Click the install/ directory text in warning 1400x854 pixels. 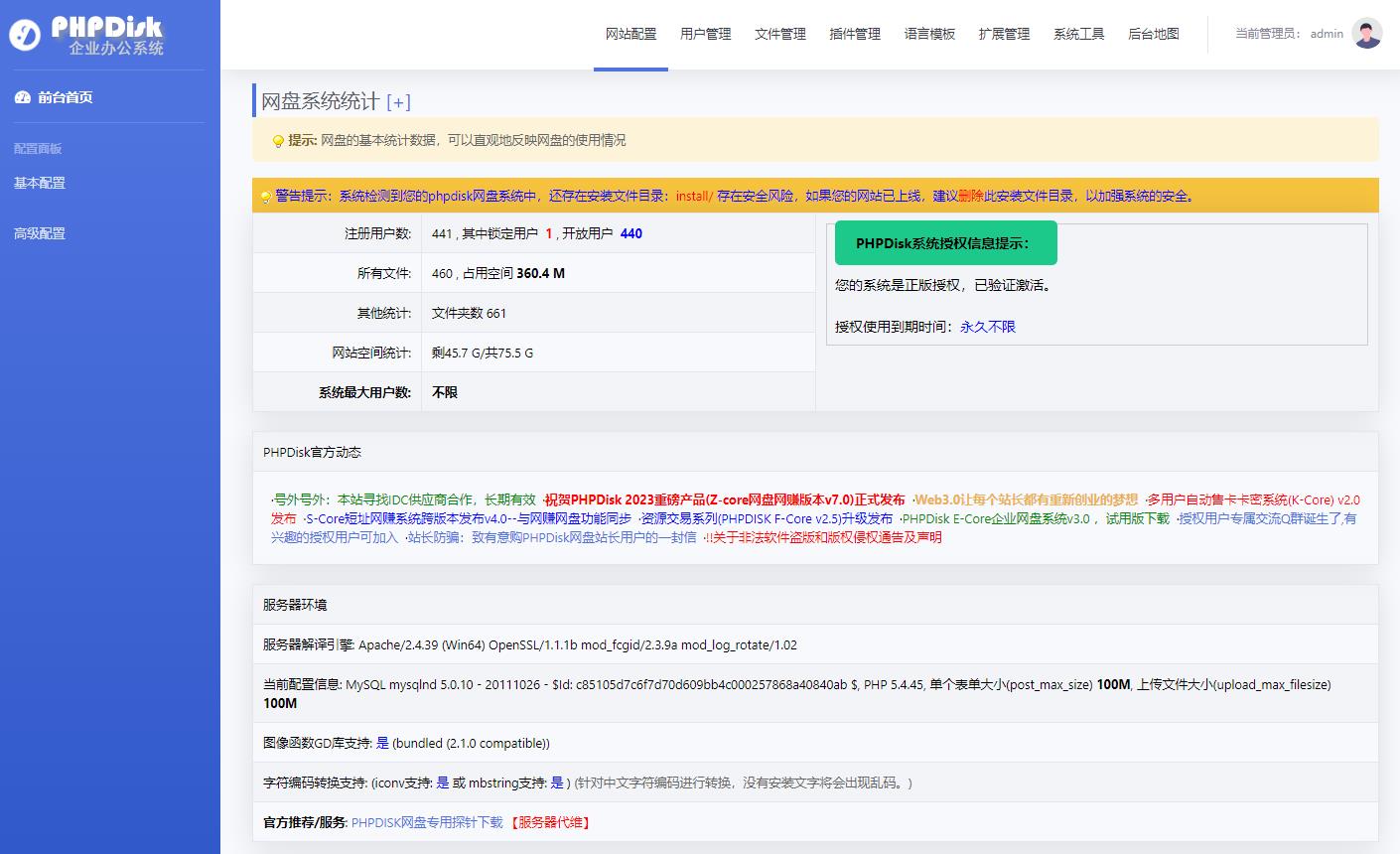click(x=694, y=196)
